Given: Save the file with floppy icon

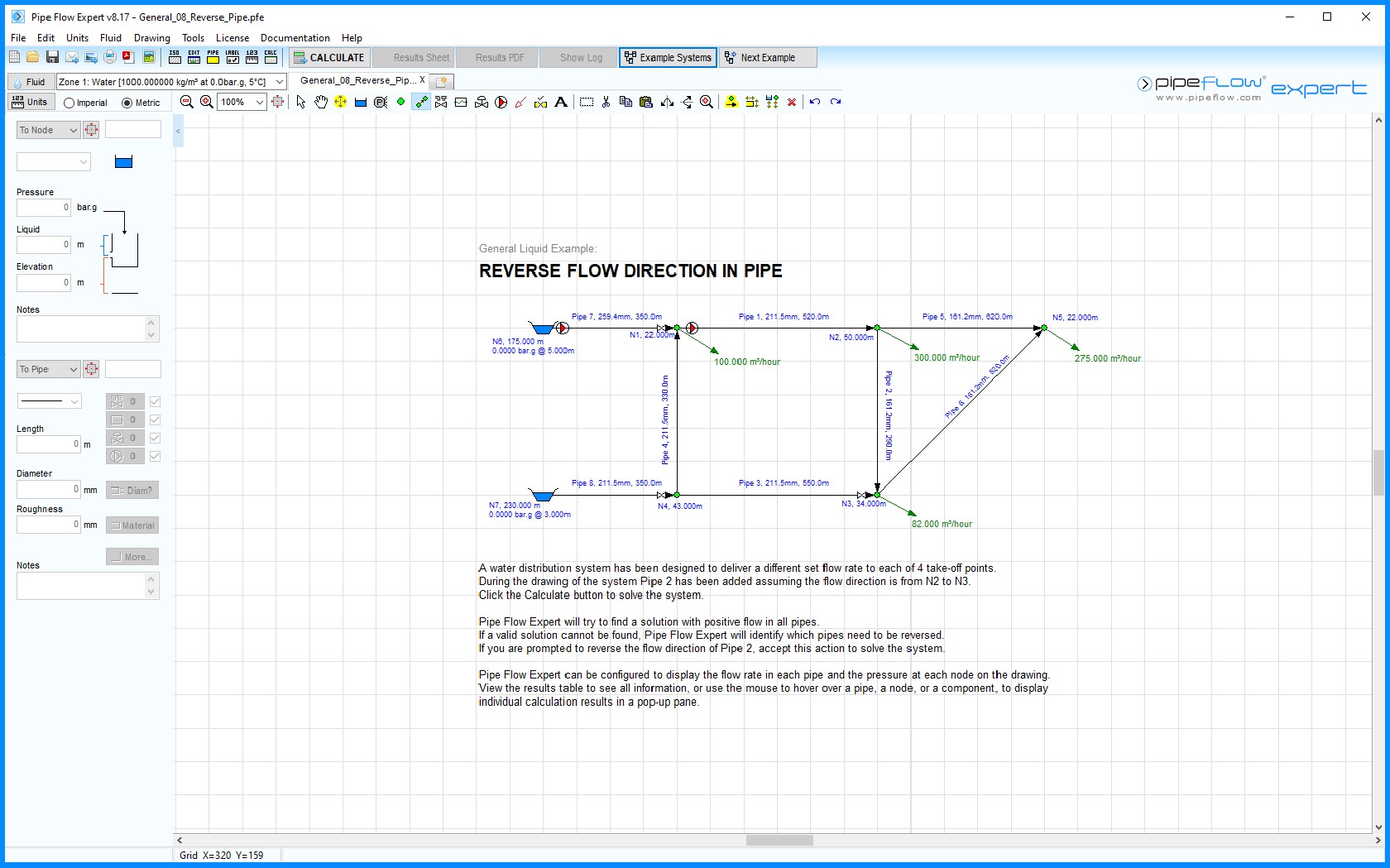Looking at the screenshot, I should 52,57.
